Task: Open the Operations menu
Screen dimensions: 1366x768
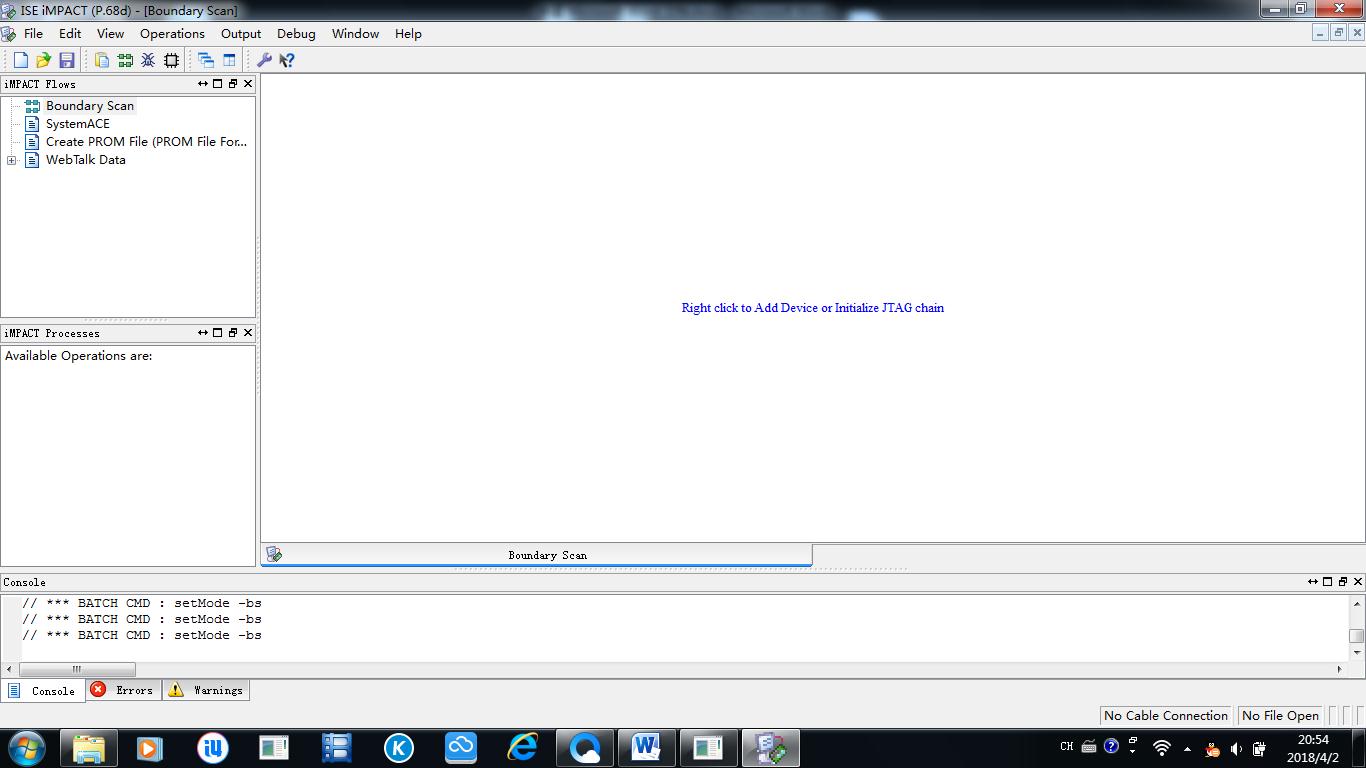Action: (x=172, y=33)
